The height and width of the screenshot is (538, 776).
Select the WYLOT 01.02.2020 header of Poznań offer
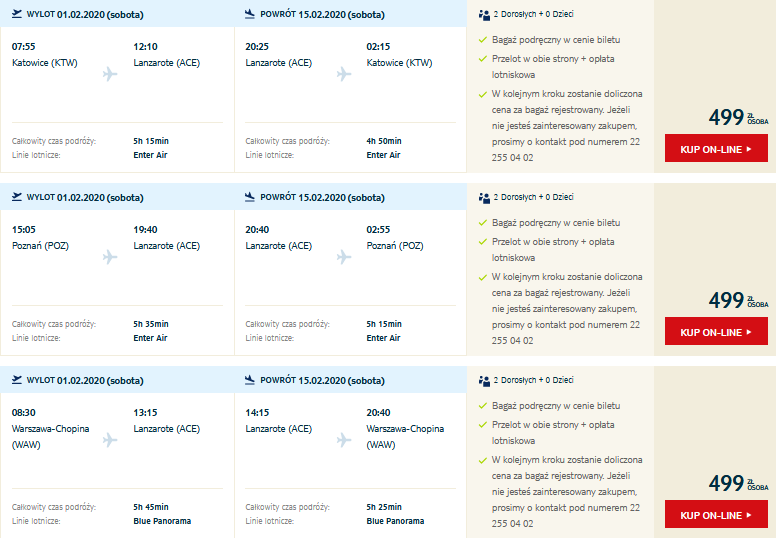click(85, 197)
